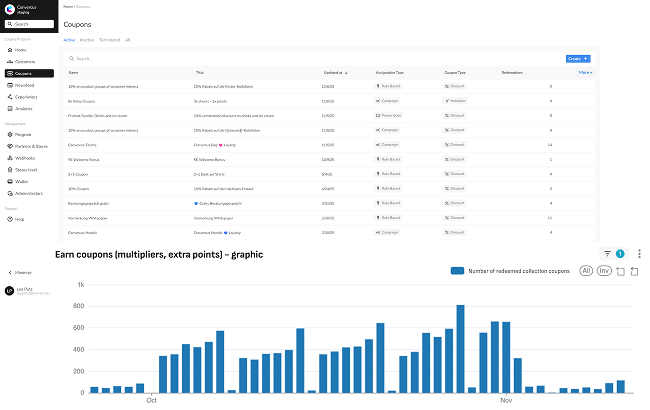This screenshot has width=650, height=410.
Task: Toggle the redeemed collection coupons series label
Action: (x=519, y=271)
